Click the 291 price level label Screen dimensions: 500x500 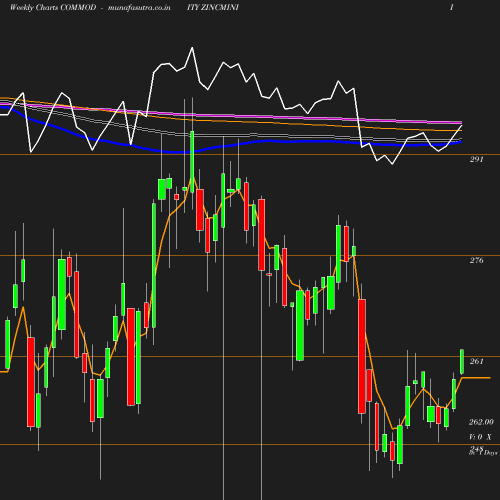[477, 159]
